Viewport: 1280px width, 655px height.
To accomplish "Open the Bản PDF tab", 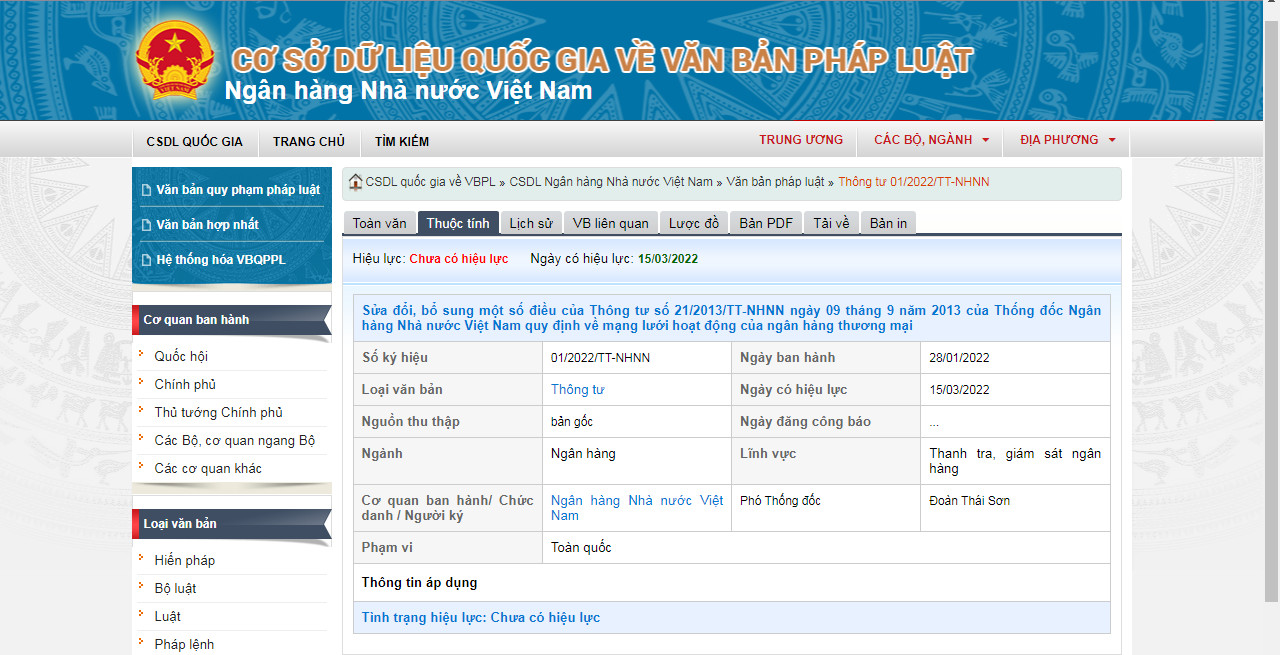I will 766,223.
